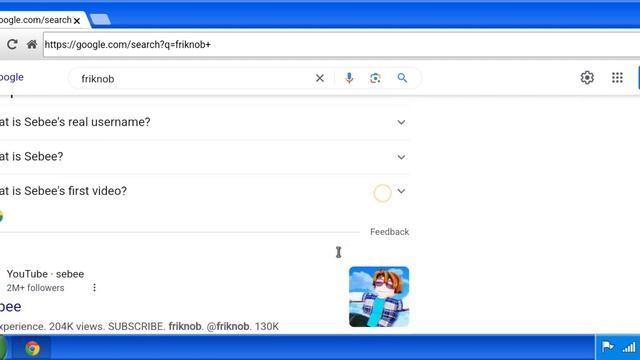The image size is (640, 360).
Task: Open the sebee result title link
Action: pos(10,307)
